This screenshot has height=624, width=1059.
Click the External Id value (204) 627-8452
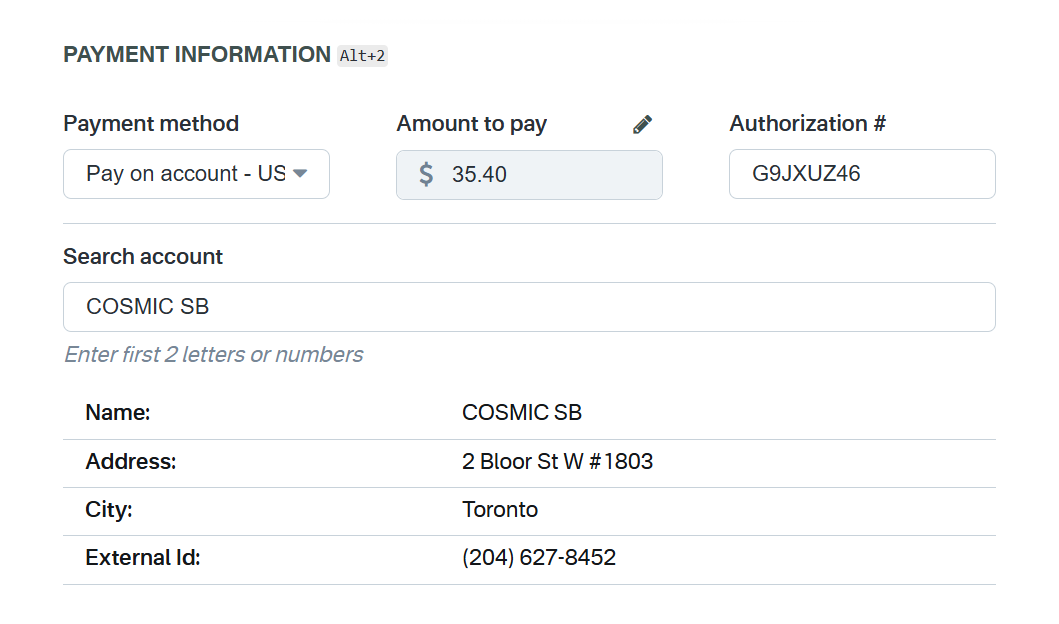[538, 558]
